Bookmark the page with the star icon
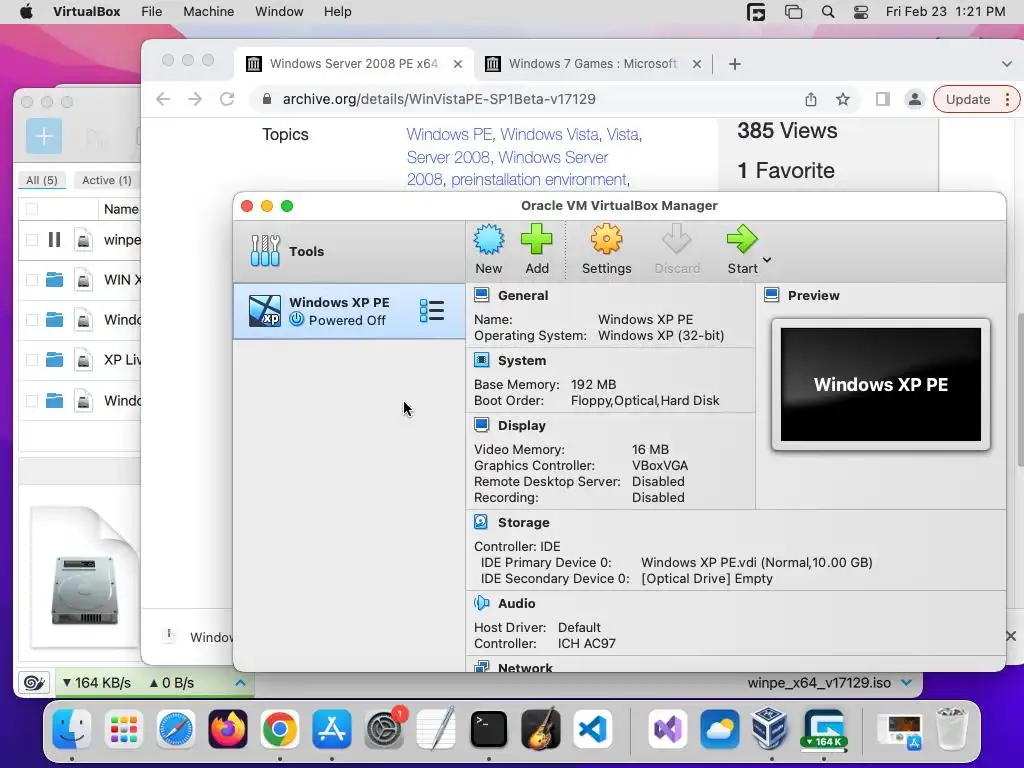Viewport: 1024px width, 768px height. point(843,99)
